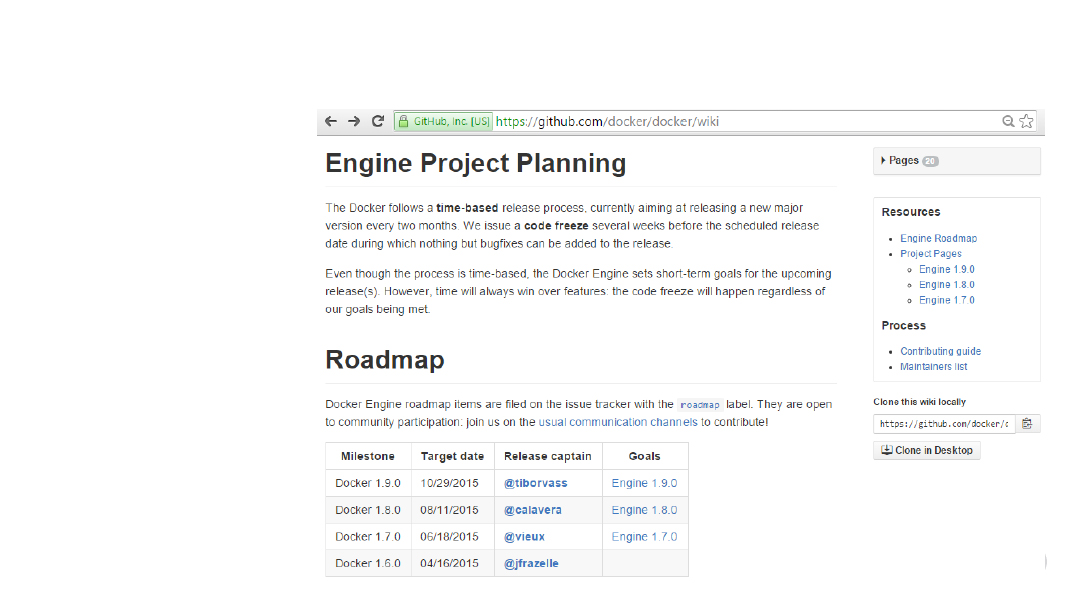Click the Target date column header
This screenshot has width=1068, height=600.
(x=452, y=456)
